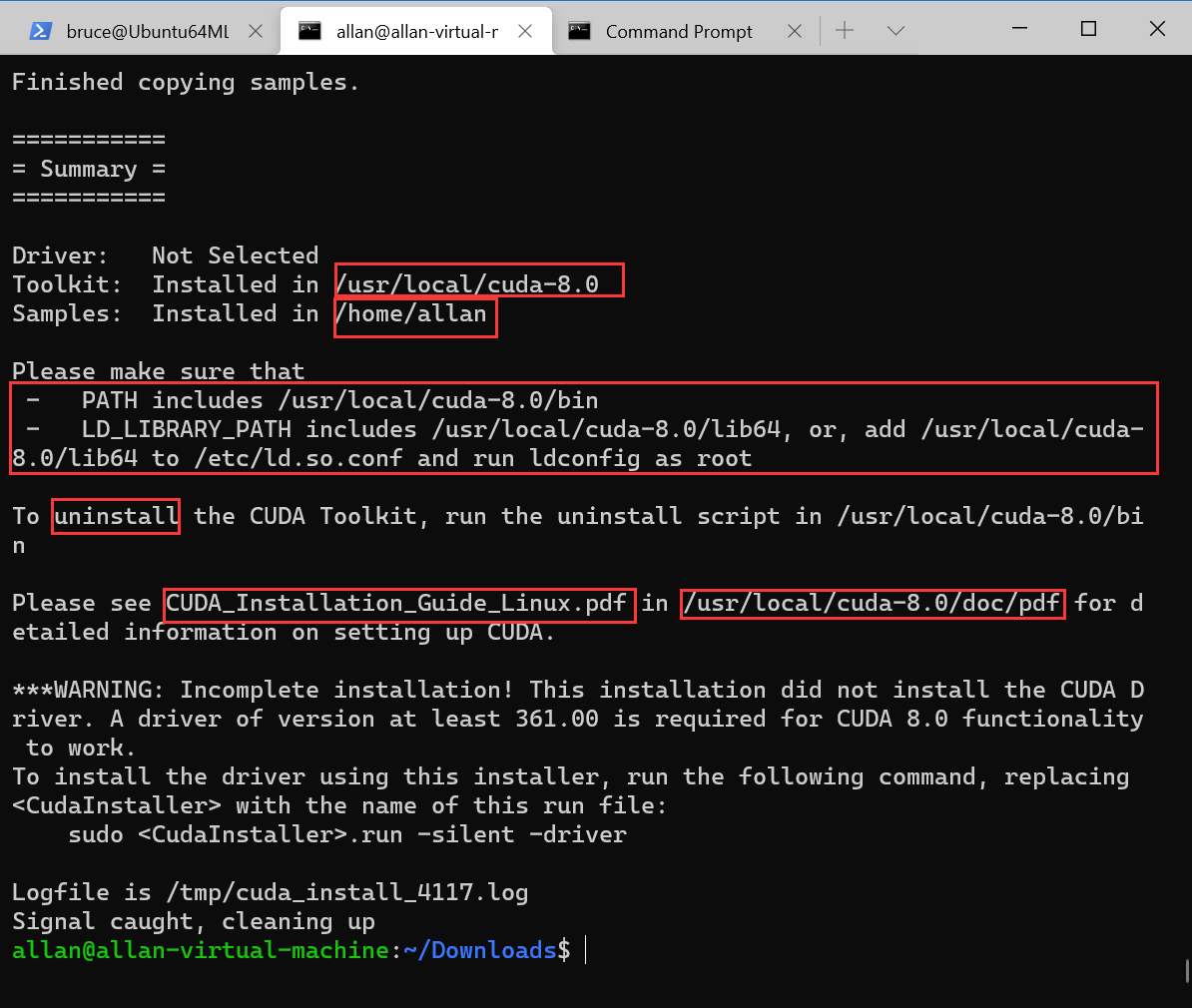Expand the new-tab profile dropdown chevron

895,30
